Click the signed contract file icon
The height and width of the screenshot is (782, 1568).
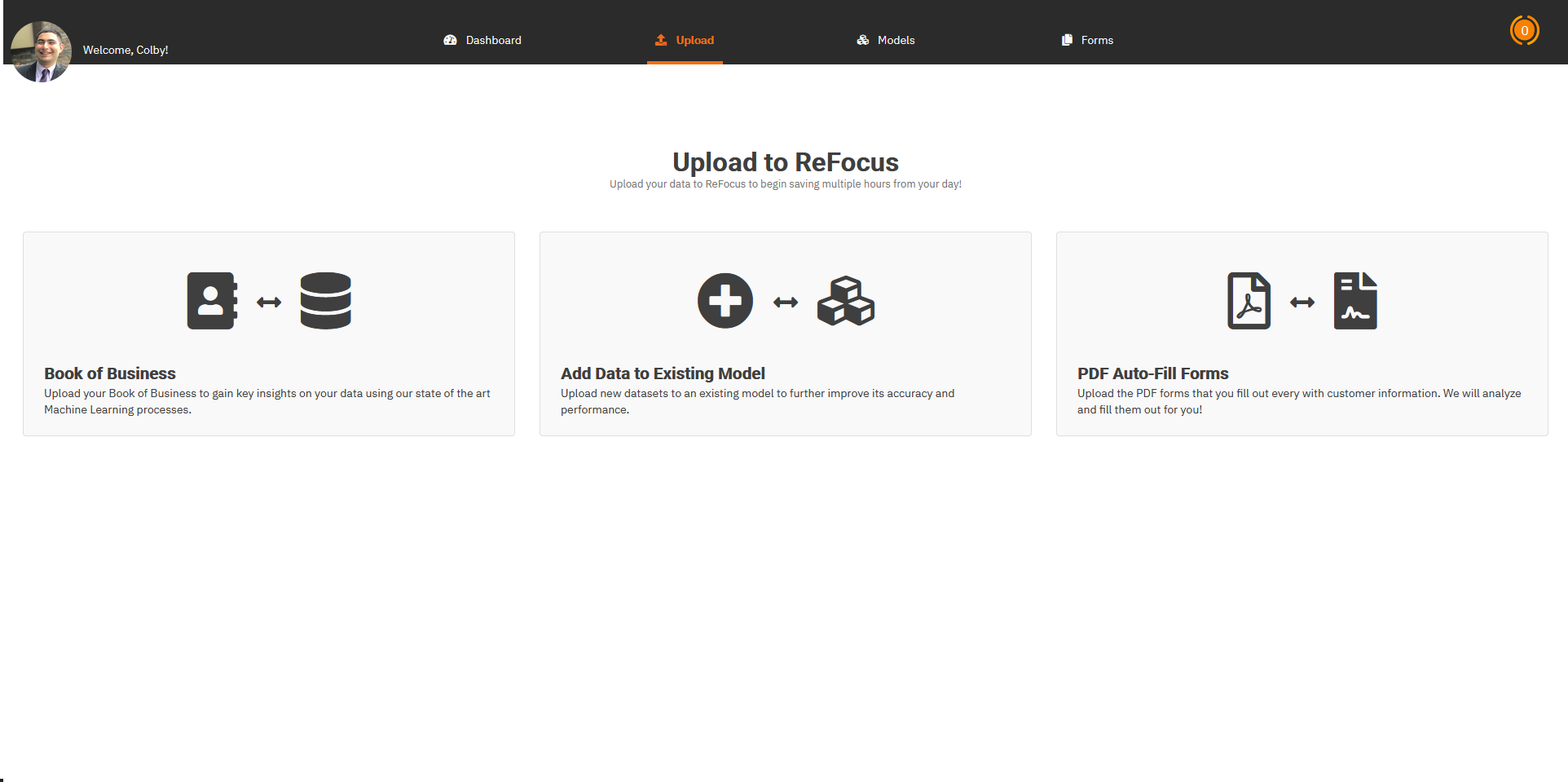(1355, 301)
